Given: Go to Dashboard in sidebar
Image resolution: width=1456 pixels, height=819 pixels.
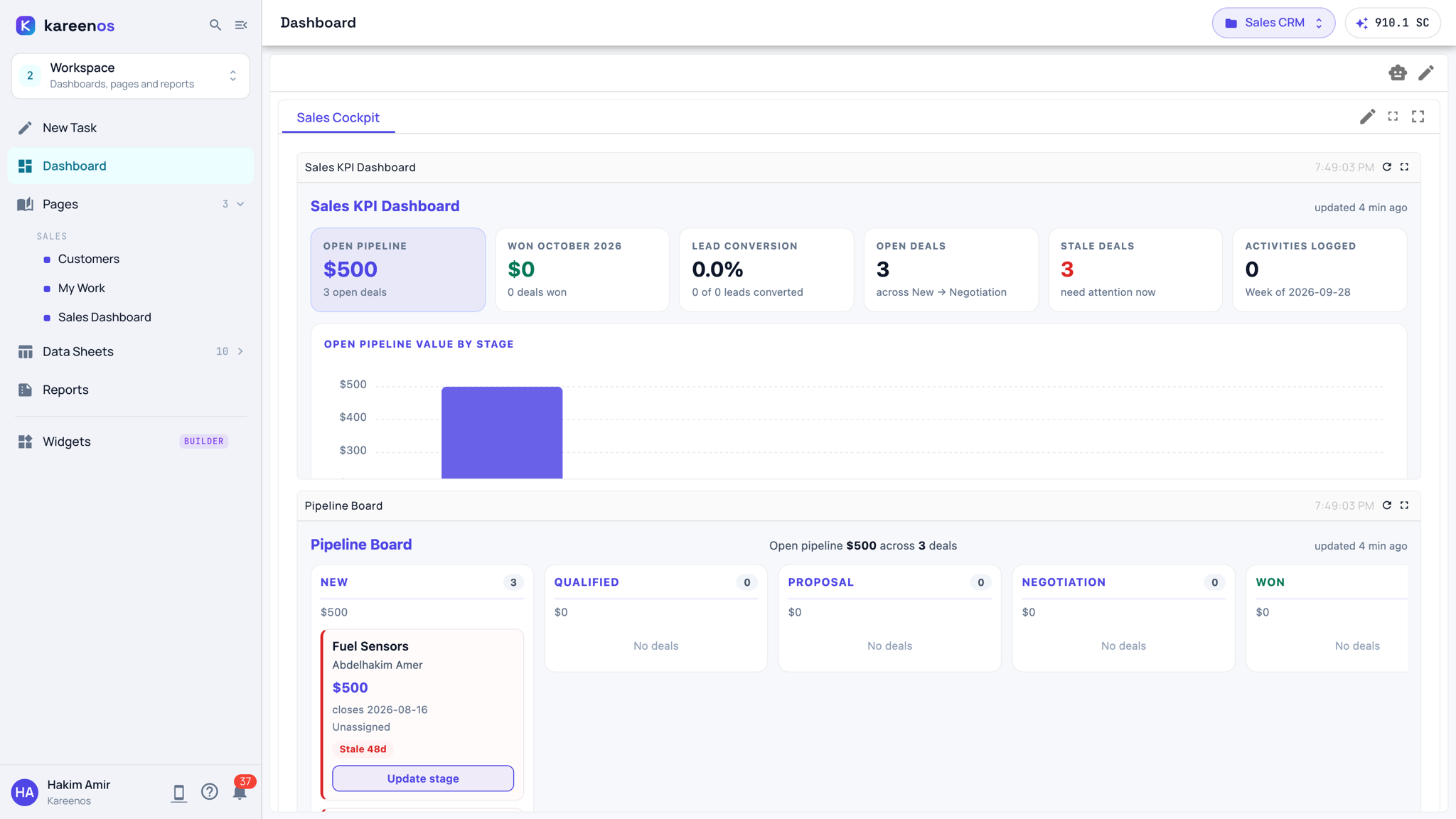Looking at the screenshot, I should coord(131,166).
